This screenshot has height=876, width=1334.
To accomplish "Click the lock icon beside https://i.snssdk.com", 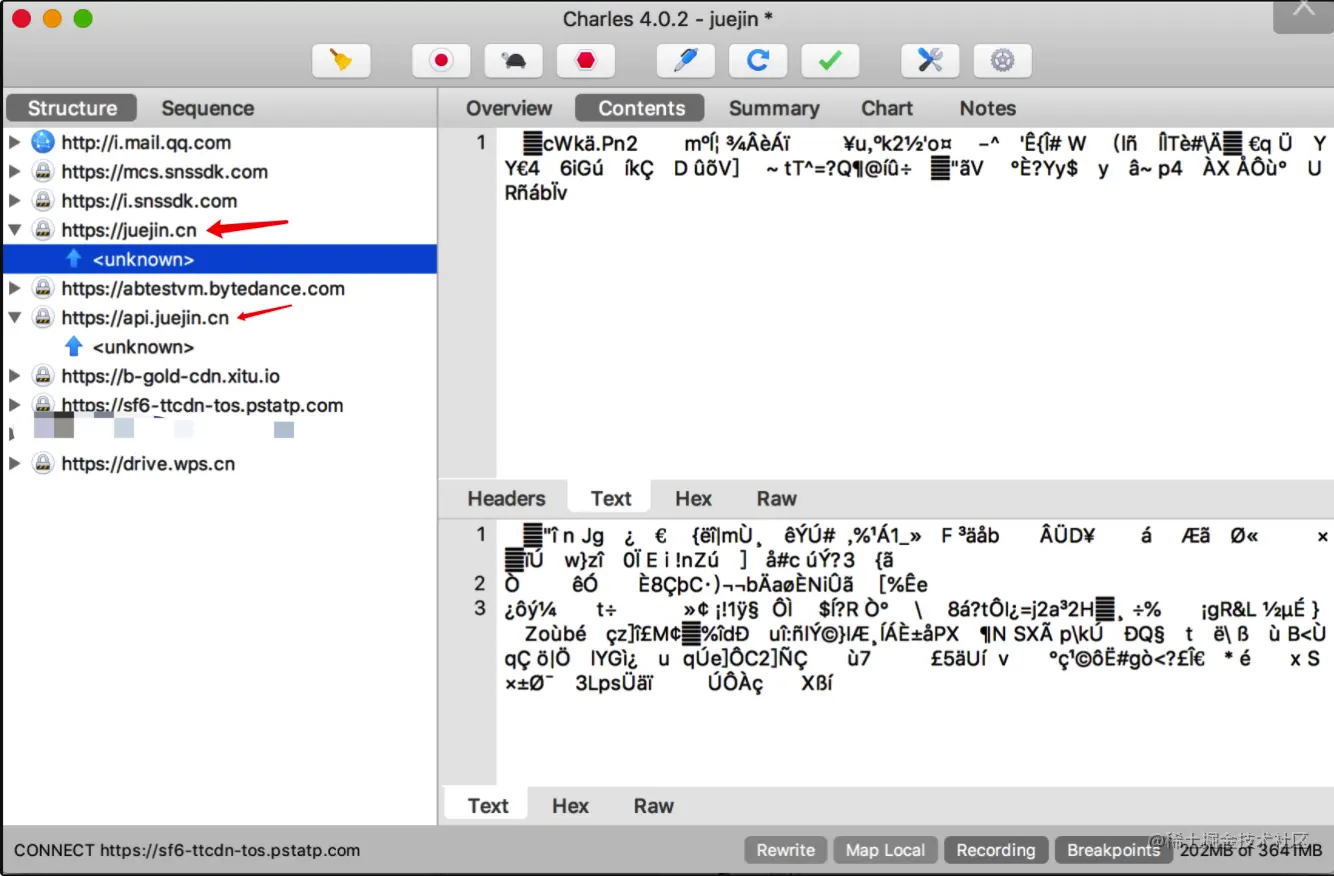I will [x=42, y=200].
